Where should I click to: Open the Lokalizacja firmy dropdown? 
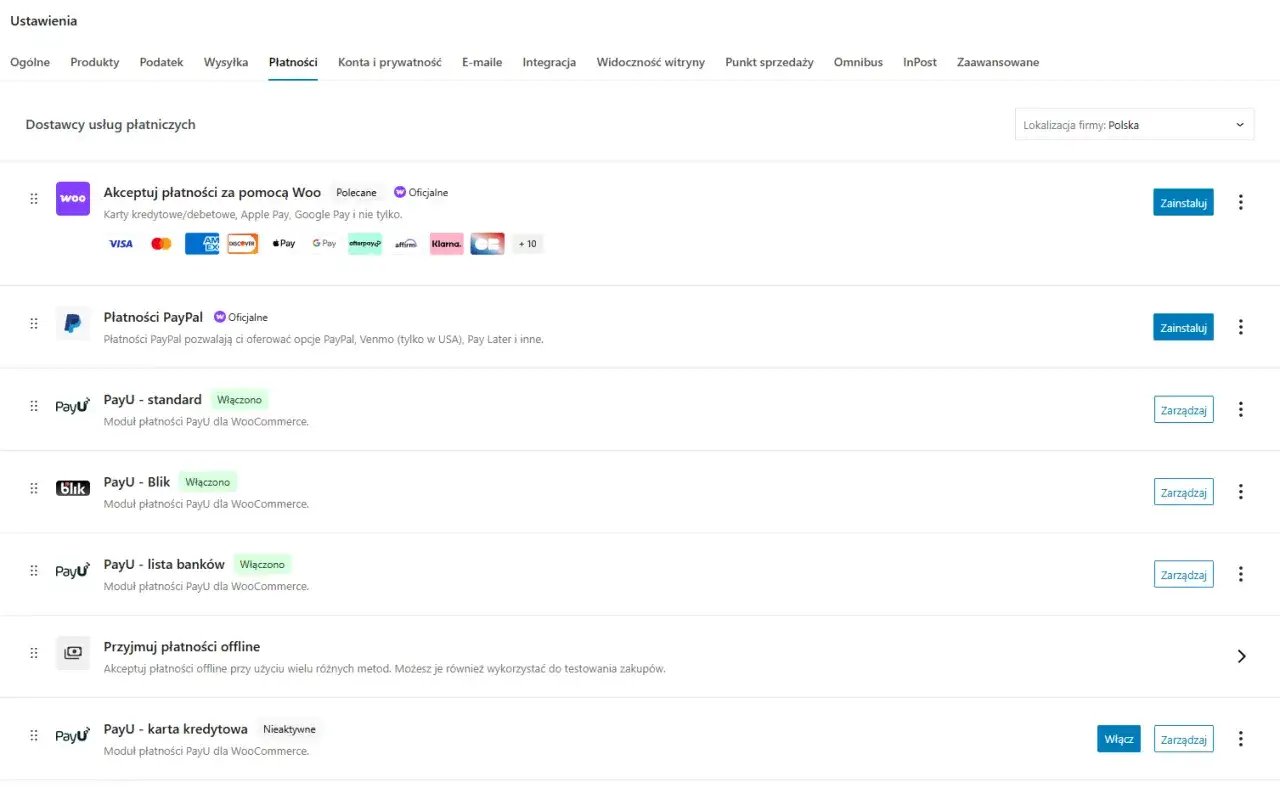coord(1134,124)
